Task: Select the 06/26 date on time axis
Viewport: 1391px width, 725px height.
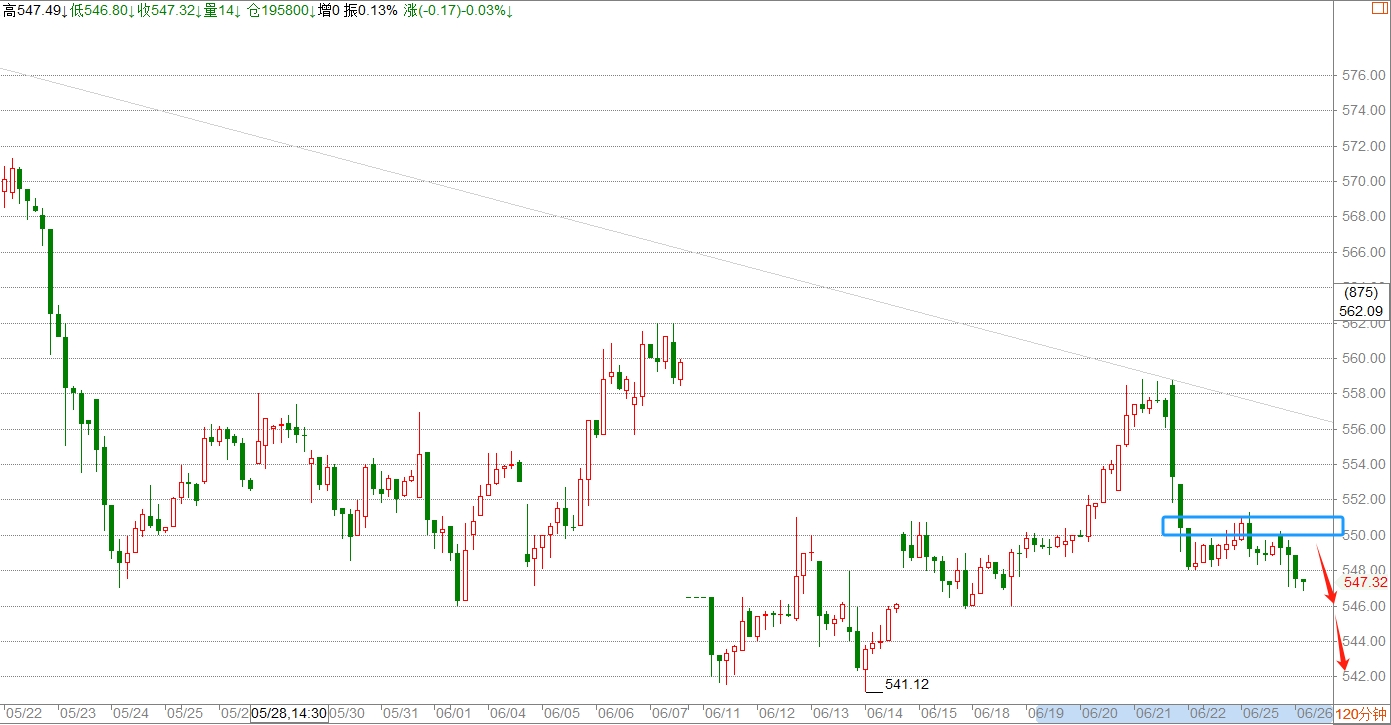Action: coord(1314,714)
